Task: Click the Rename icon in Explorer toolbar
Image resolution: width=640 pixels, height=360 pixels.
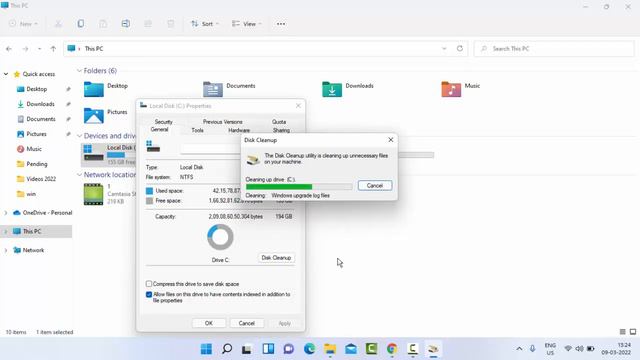Action: [126, 24]
